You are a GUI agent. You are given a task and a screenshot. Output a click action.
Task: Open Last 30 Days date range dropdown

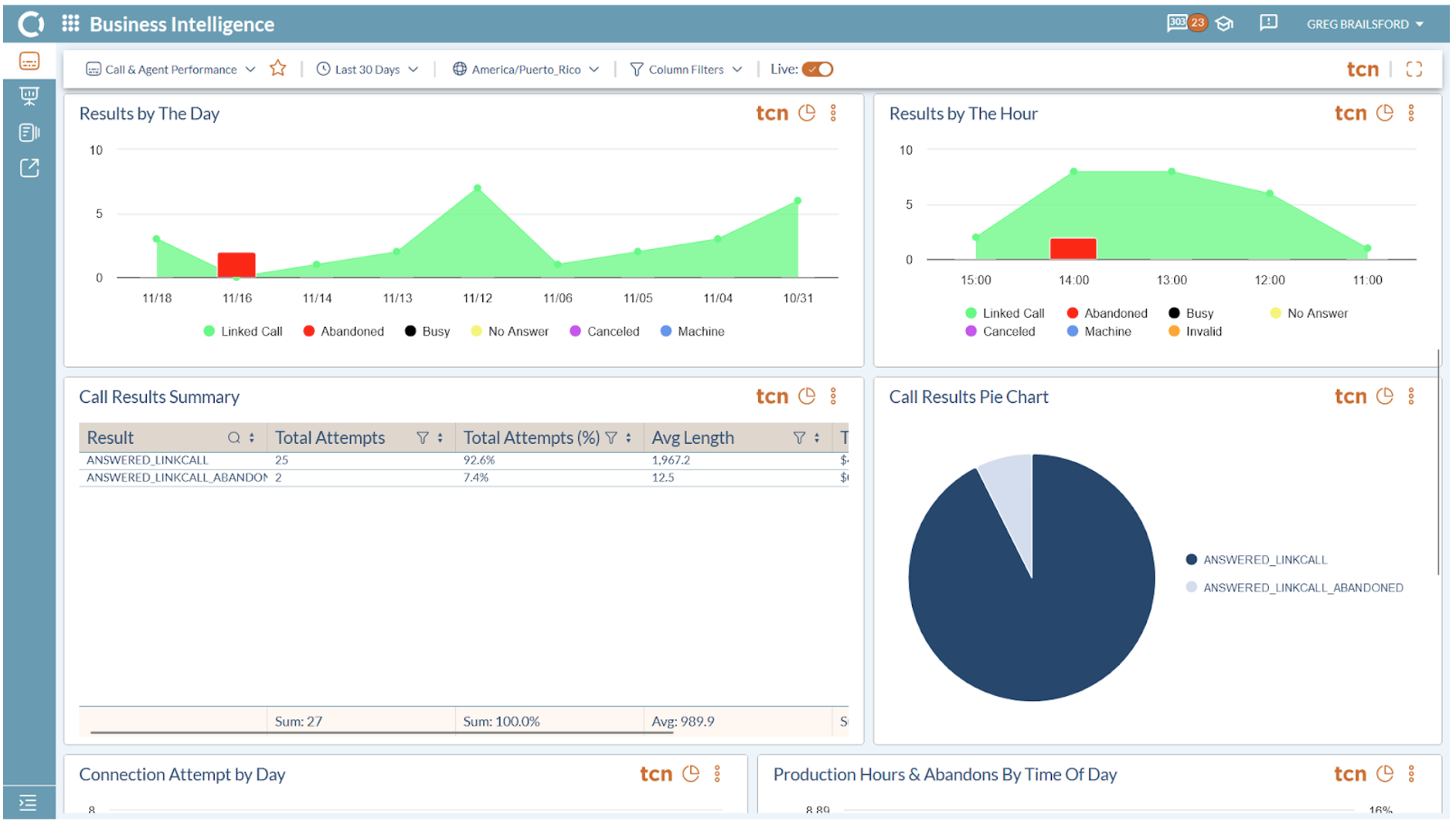(367, 70)
